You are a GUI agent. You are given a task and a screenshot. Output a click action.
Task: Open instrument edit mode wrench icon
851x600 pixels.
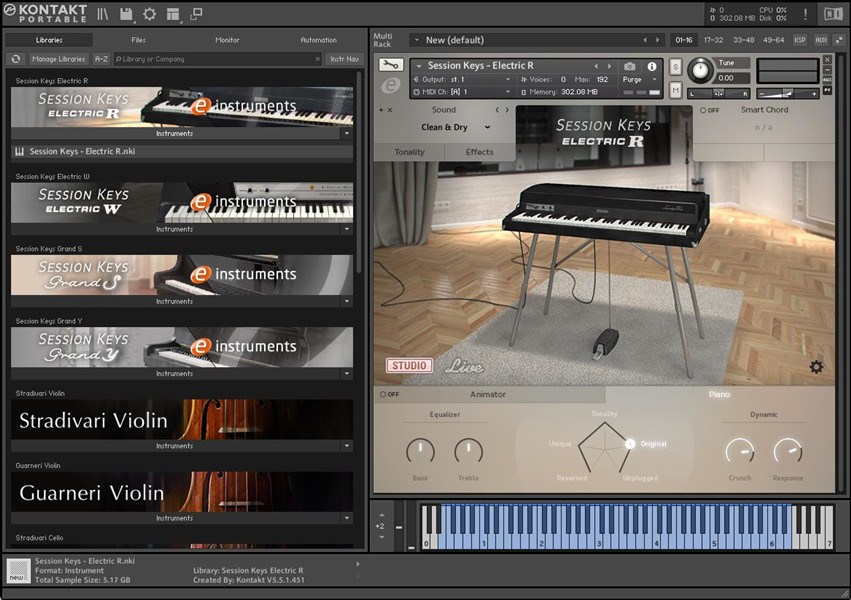tap(392, 66)
